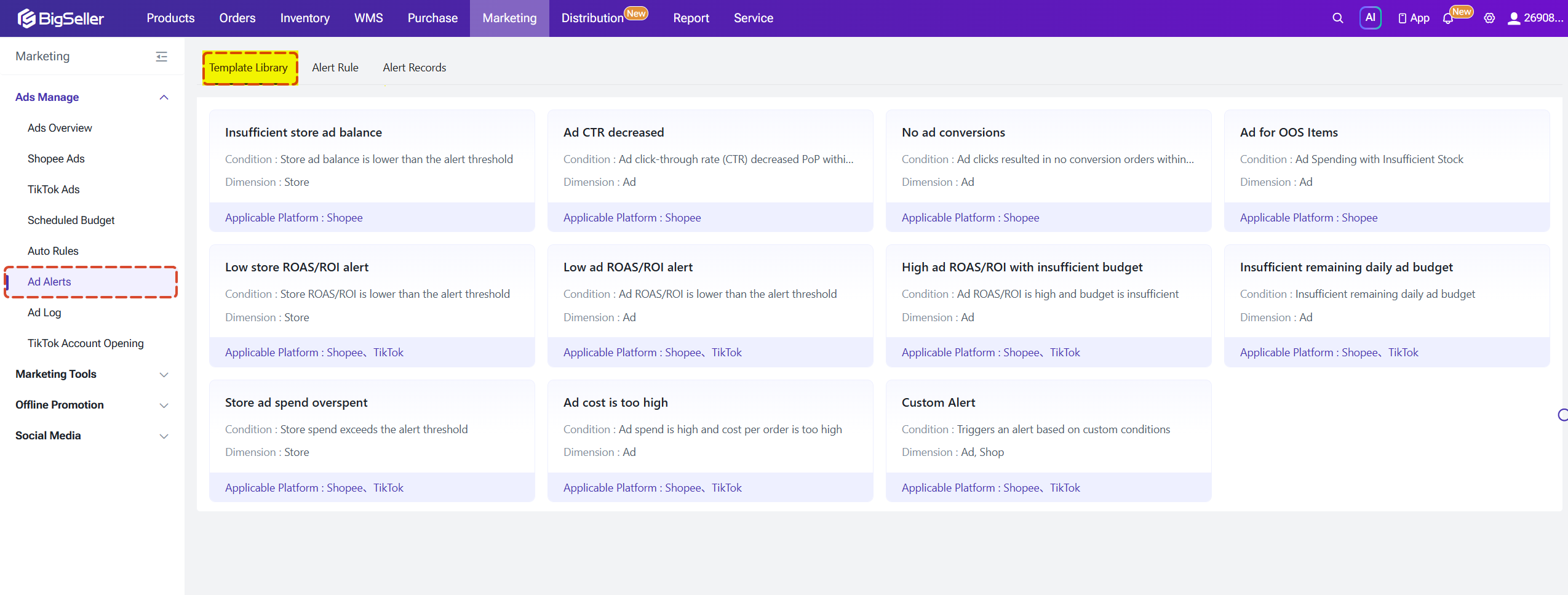Click the BigSeller logo

[x=60, y=18]
